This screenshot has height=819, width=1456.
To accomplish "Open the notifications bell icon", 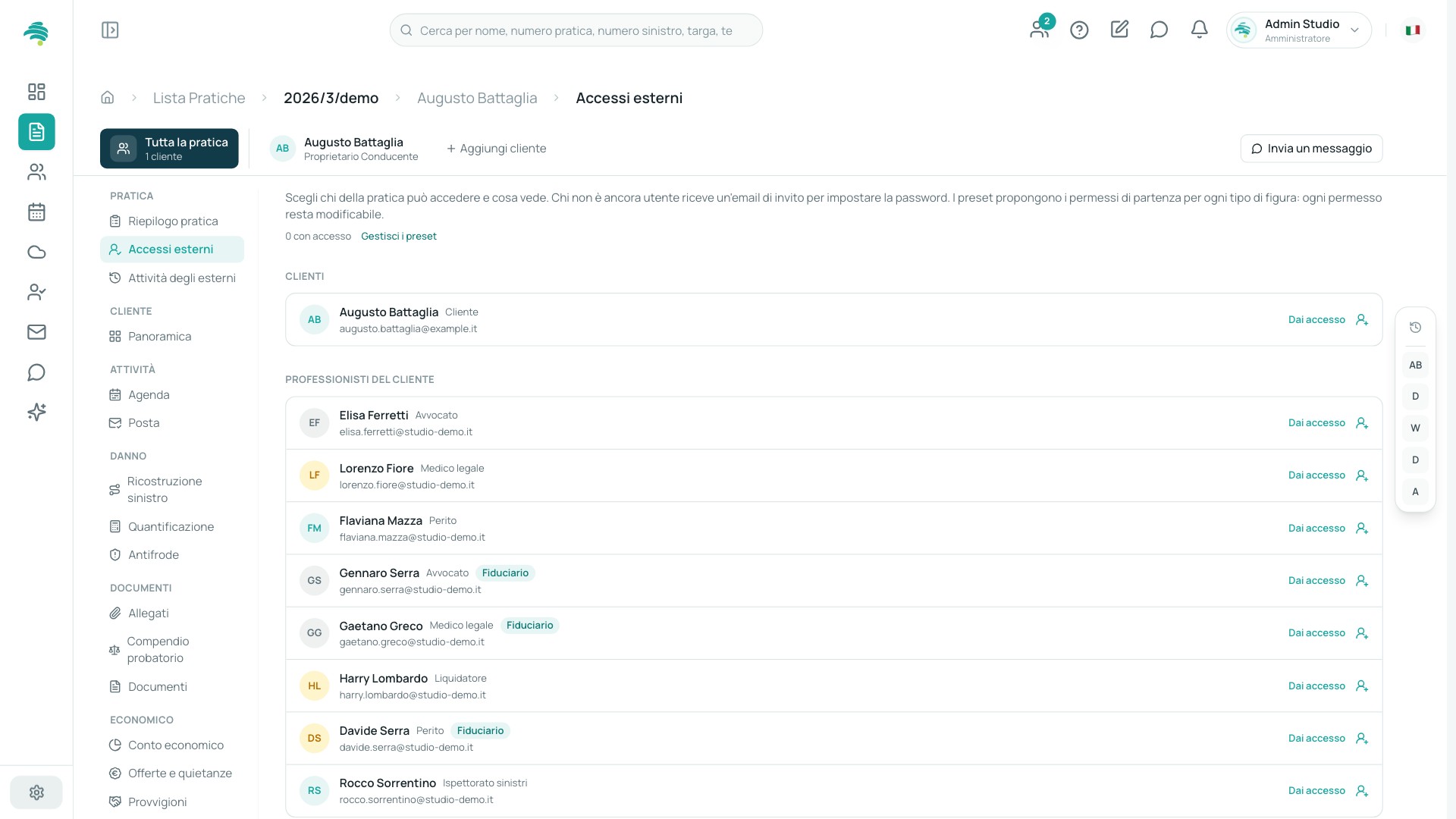I will (1199, 30).
